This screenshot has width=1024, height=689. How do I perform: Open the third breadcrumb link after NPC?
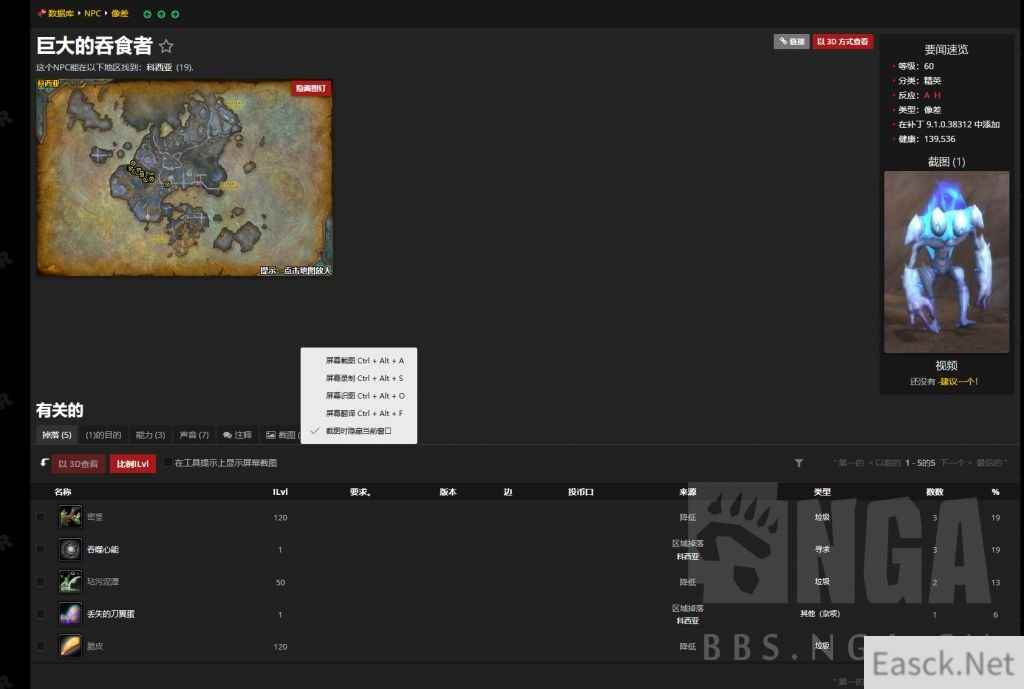tap(120, 13)
